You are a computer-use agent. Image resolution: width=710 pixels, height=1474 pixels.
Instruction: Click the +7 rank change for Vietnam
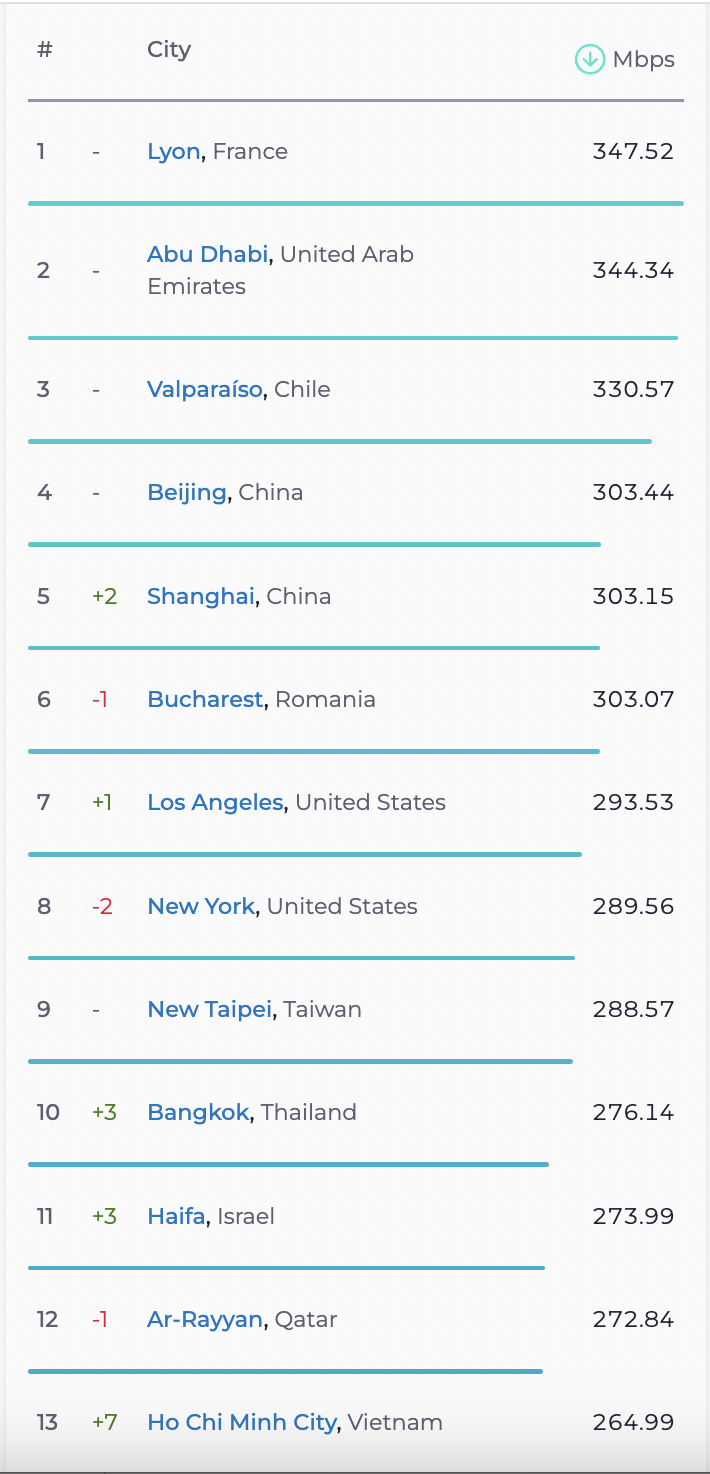(x=104, y=1422)
